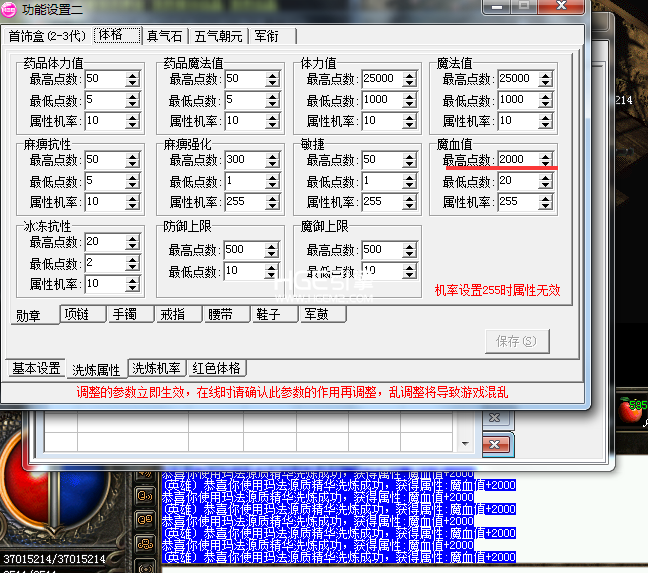Click the 魔法值 最高点数 input field
The height and width of the screenshot is (573, 648).
[x=515, y=79]
